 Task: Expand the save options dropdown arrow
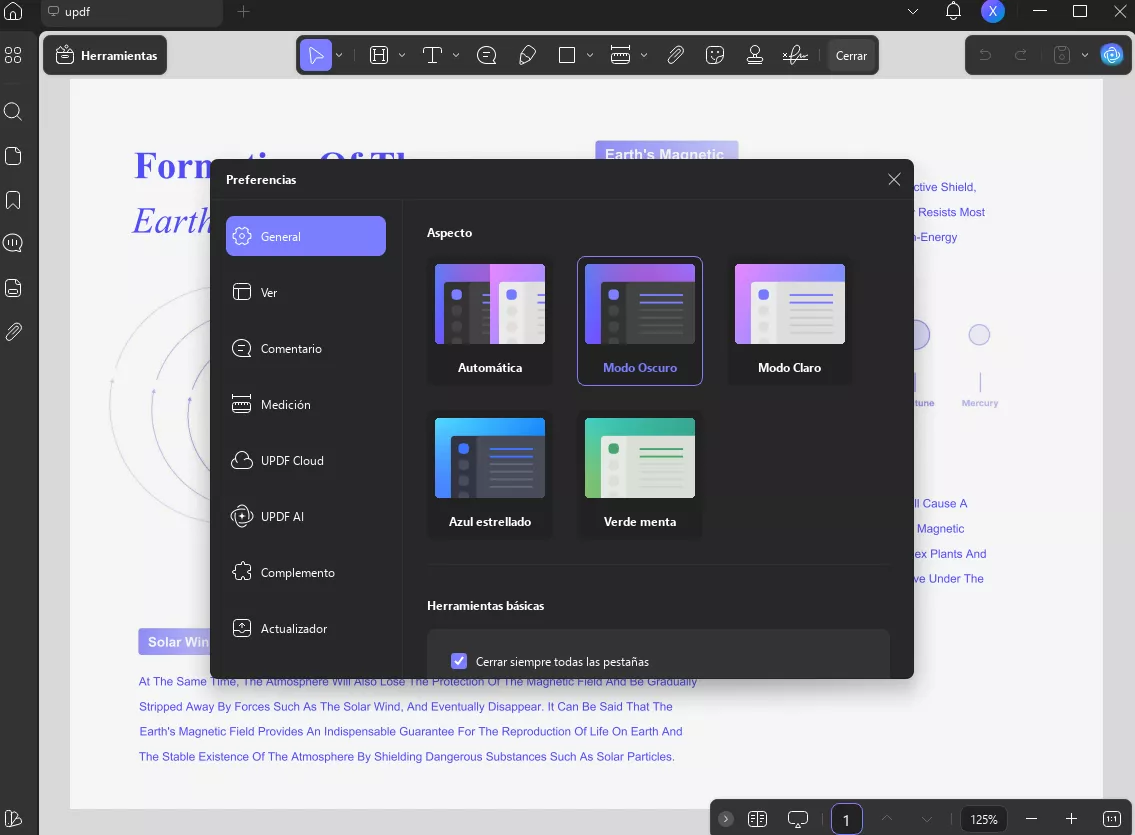(1084, 55)
